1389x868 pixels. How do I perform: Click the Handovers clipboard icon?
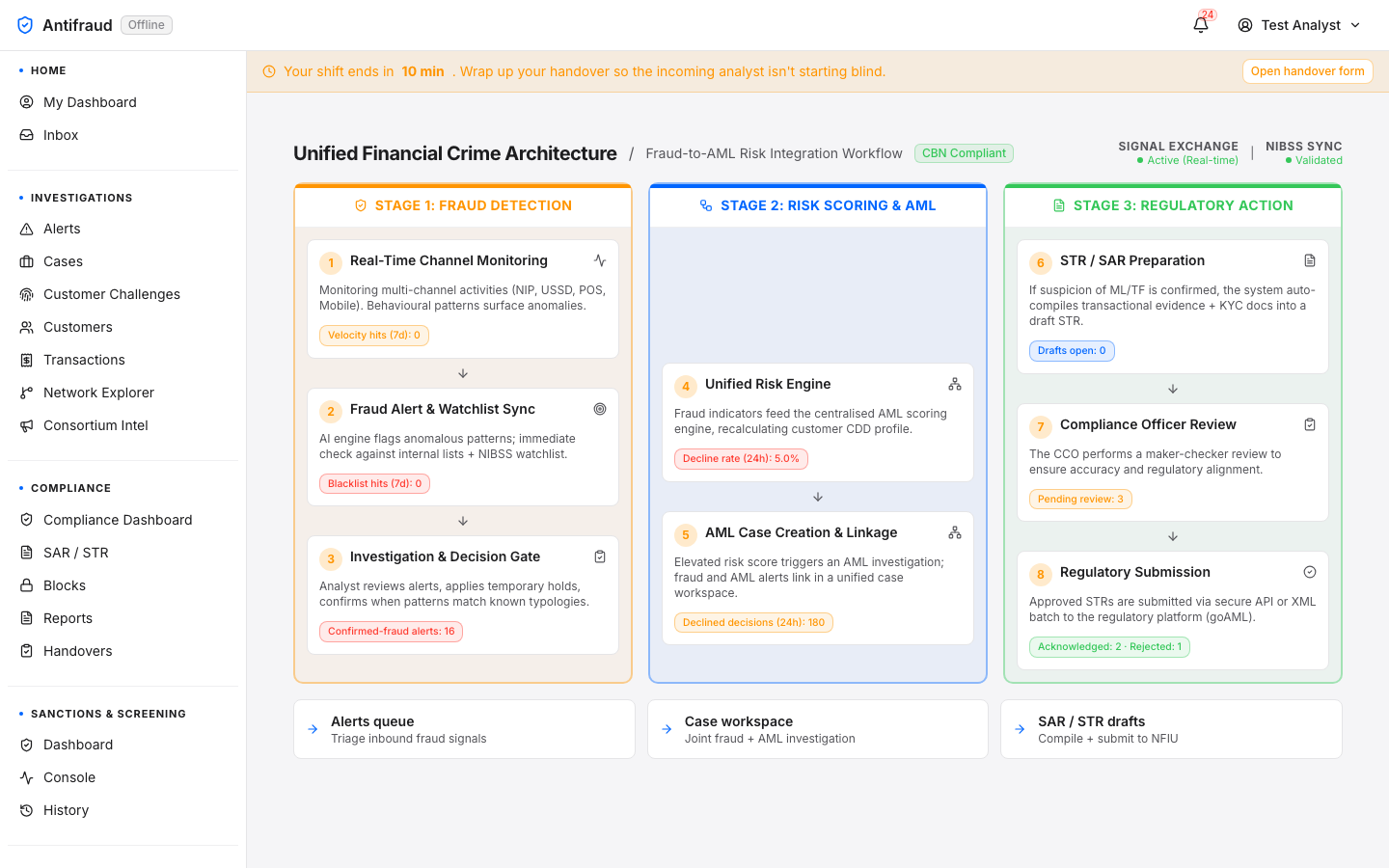[27, 651]
